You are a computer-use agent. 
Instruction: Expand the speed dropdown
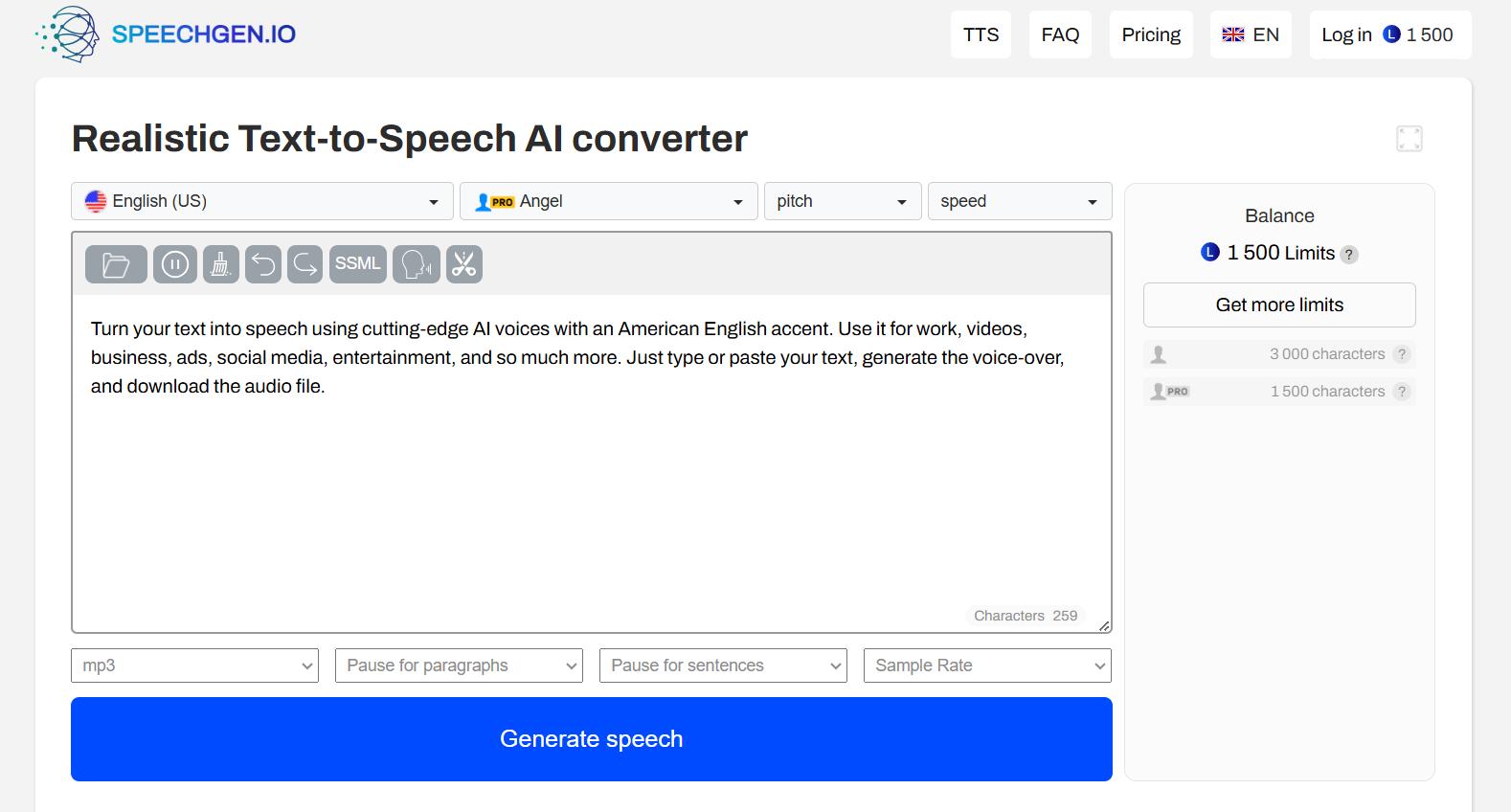[x=1020, y=201]
